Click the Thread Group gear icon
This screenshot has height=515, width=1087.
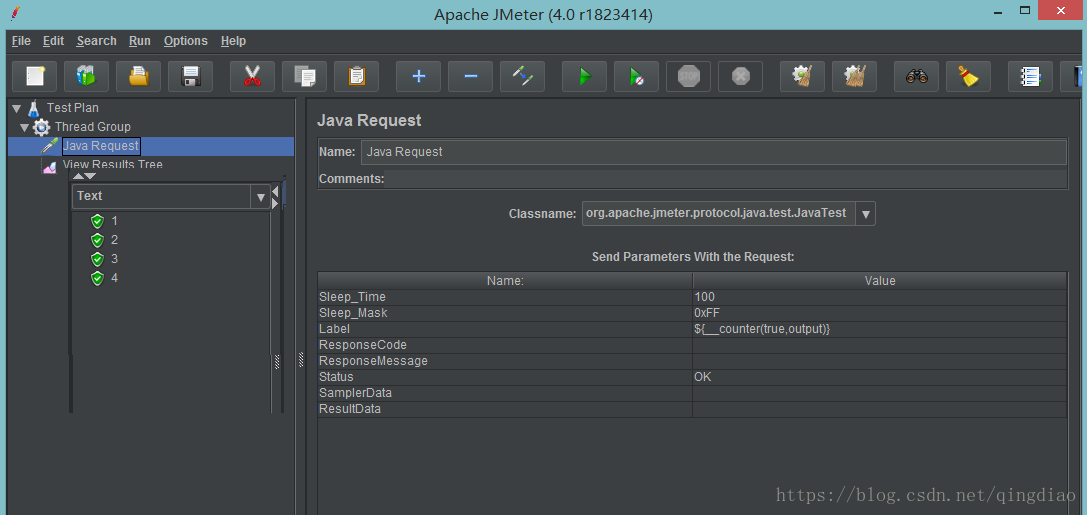[x=42, y=128]
